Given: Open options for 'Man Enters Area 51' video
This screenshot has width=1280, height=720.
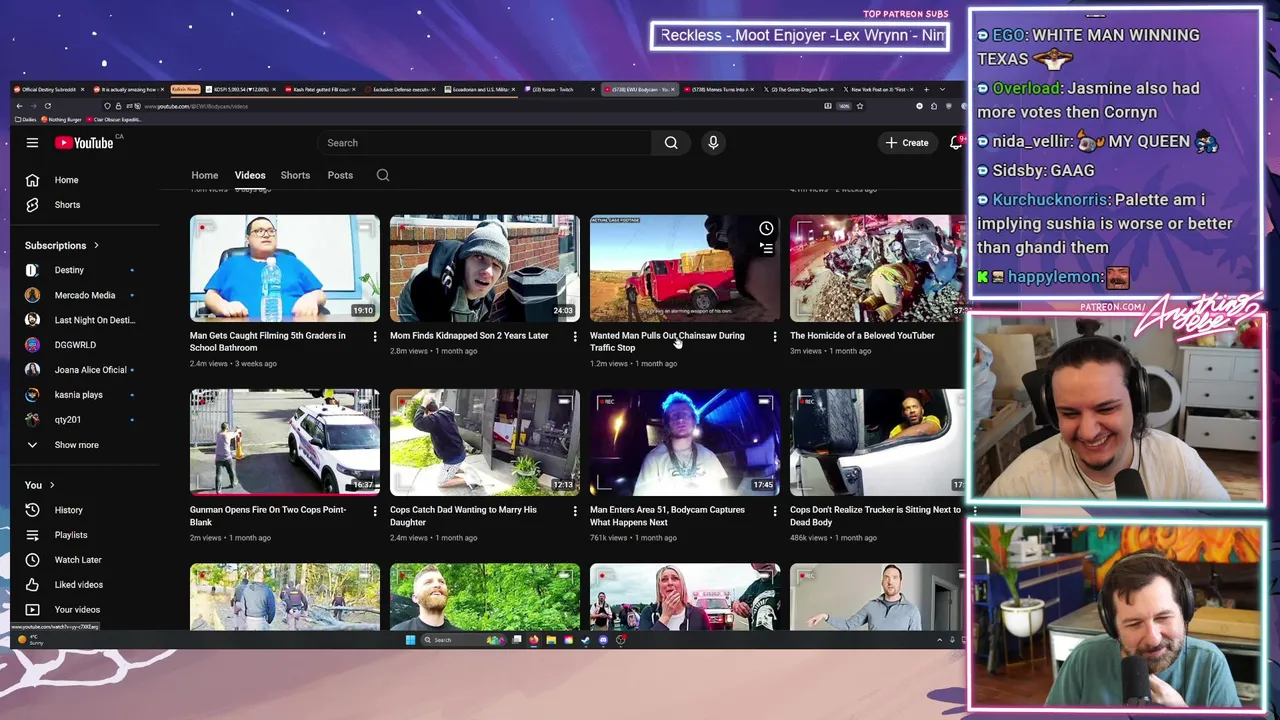Looking at the screenshot, I should point(775,511).
